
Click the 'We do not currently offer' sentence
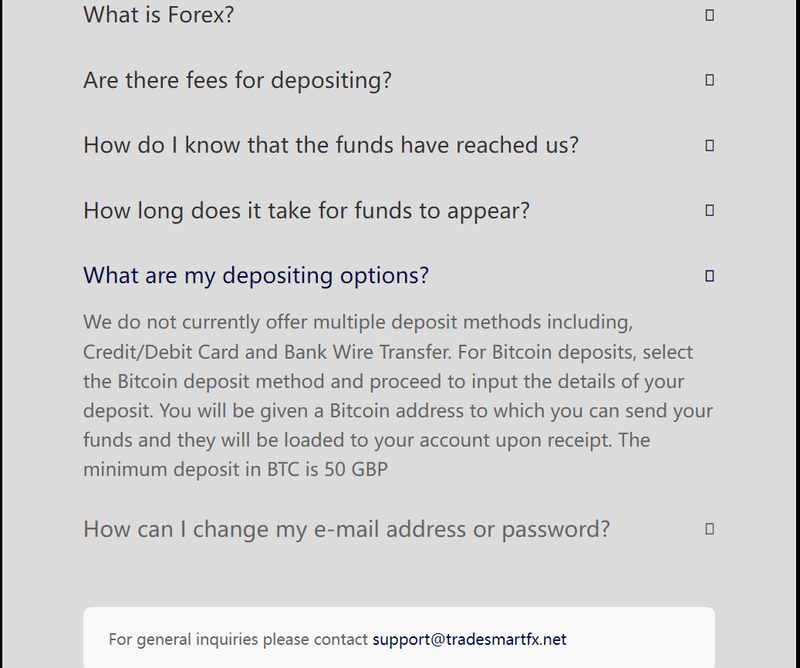(x=358, y=323)
